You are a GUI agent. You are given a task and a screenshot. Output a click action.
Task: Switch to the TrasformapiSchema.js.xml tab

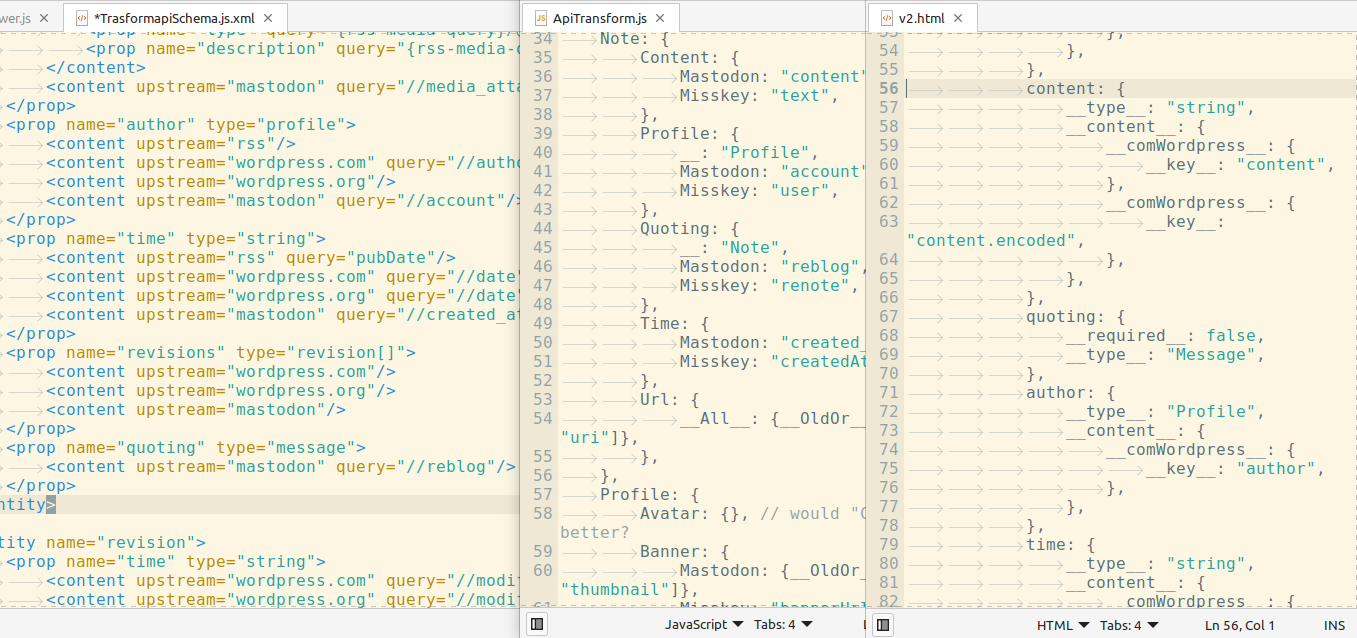click(x=174, y=17)
